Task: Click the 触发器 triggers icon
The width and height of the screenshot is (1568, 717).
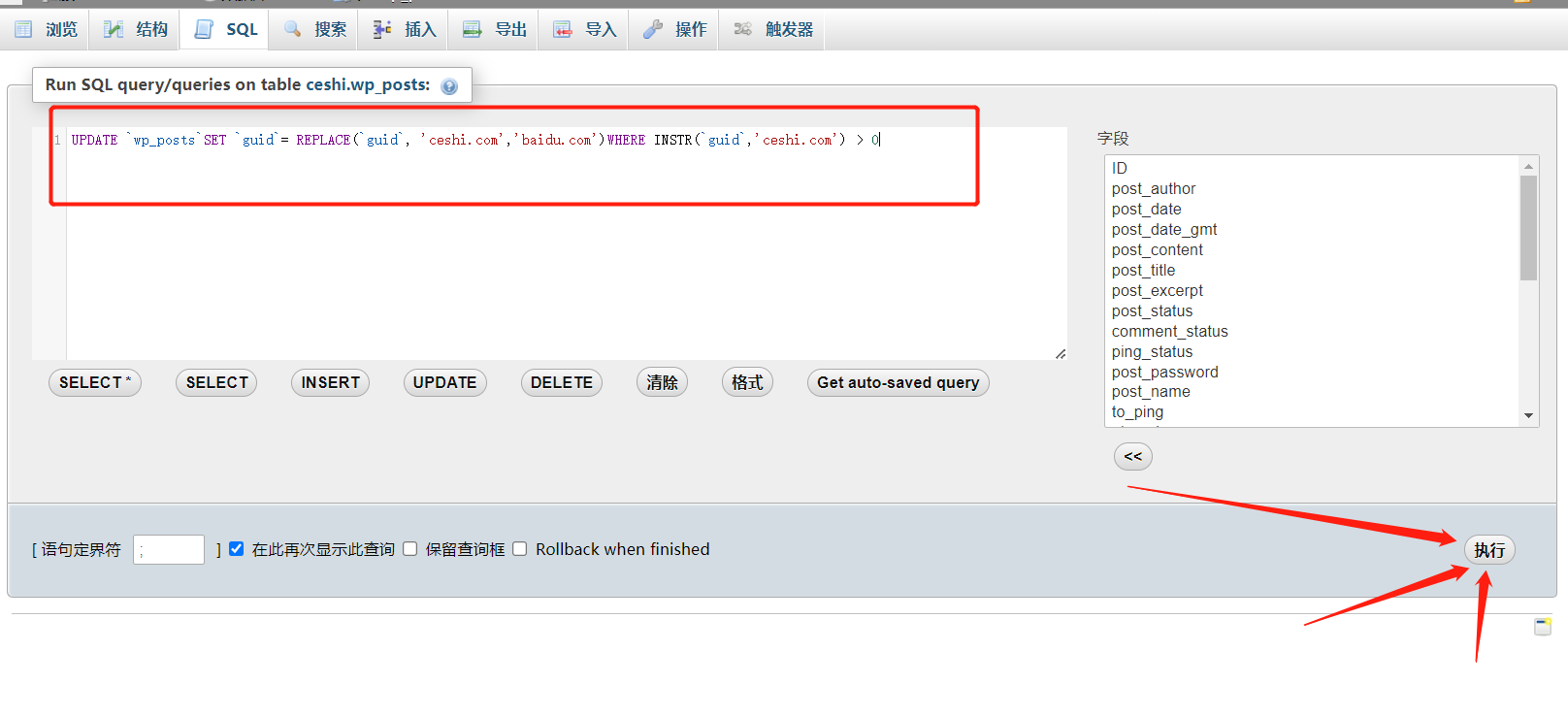Action: 743,29
